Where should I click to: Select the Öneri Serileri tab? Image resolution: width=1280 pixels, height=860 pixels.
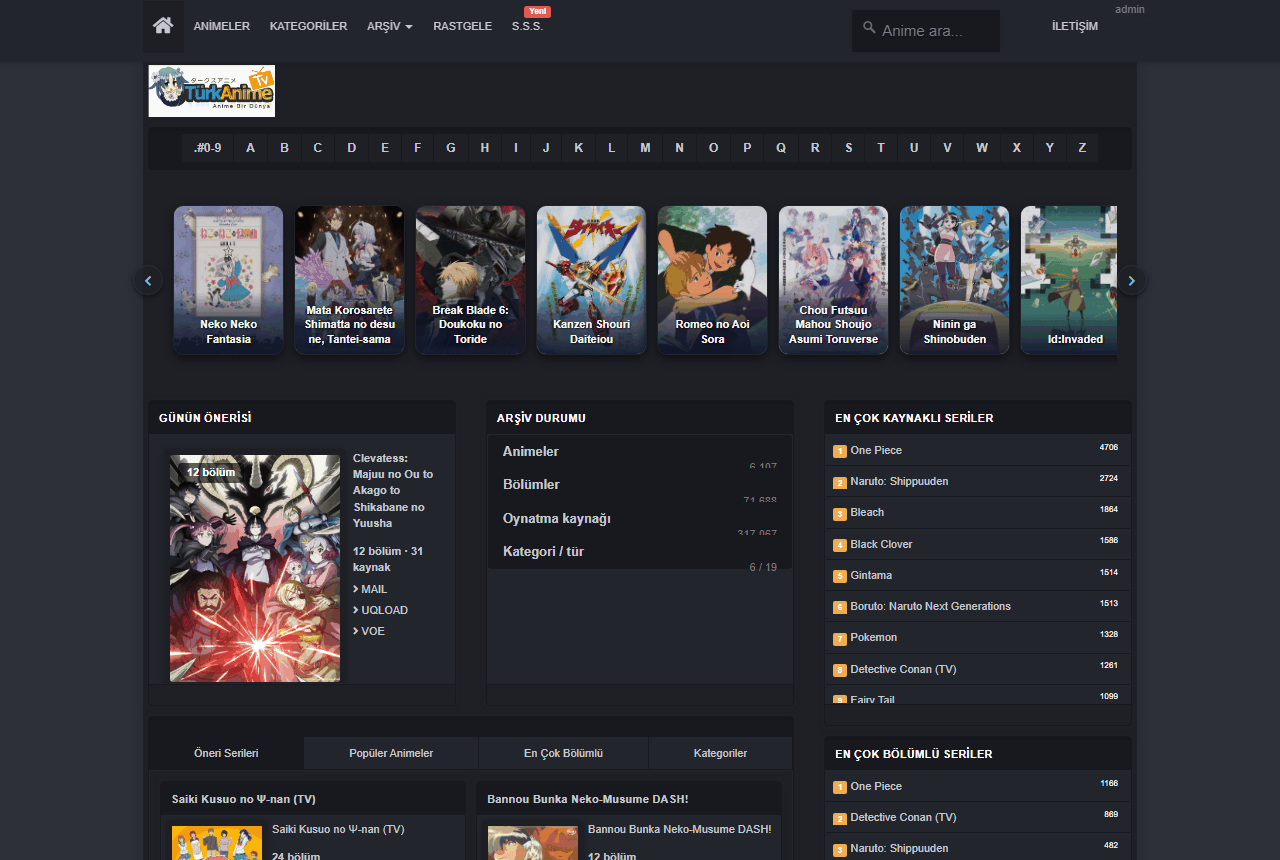226,753
